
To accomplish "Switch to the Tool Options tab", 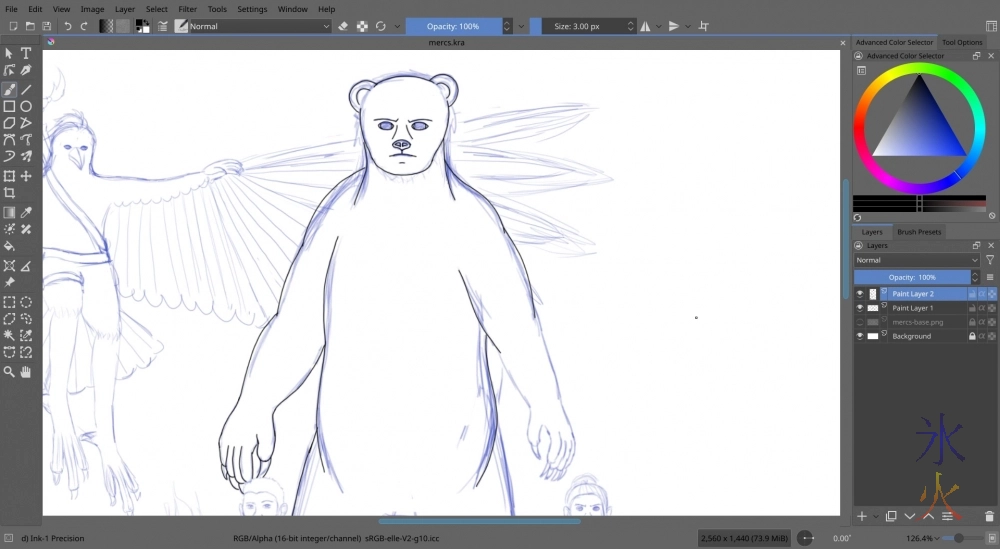I will pos(962,42).
